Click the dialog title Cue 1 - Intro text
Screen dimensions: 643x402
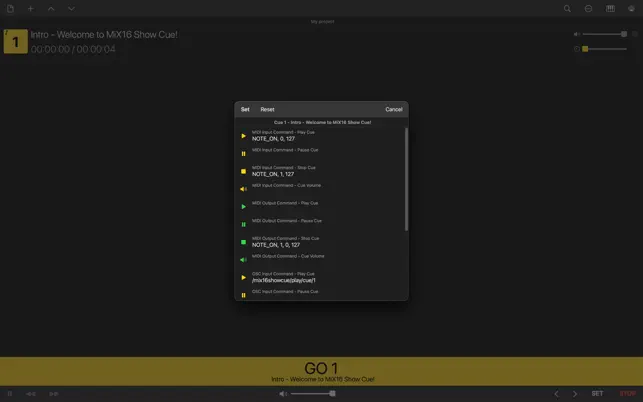322,122
